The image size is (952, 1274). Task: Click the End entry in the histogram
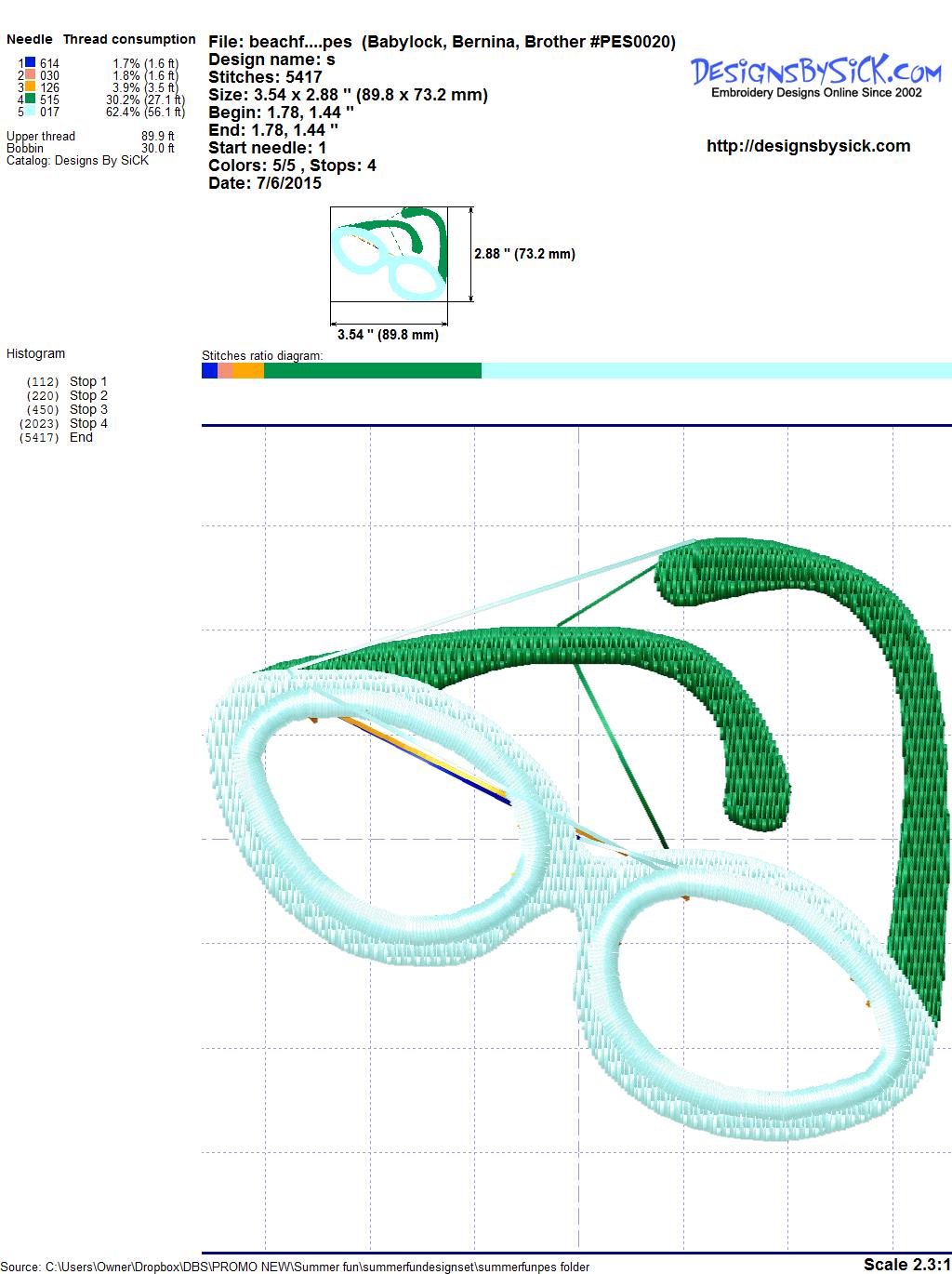[x=81, y=437]
